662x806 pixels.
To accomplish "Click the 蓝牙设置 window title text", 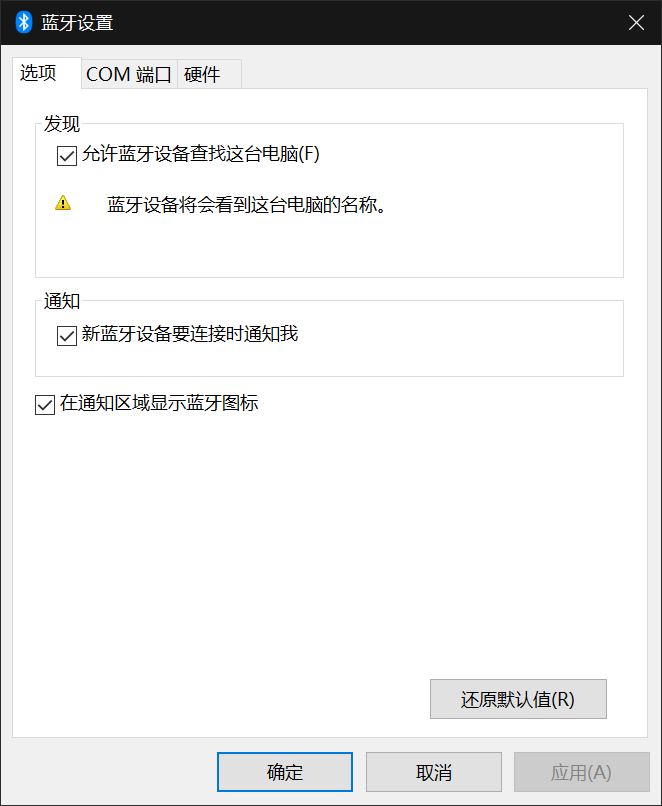I will (77, 22).
